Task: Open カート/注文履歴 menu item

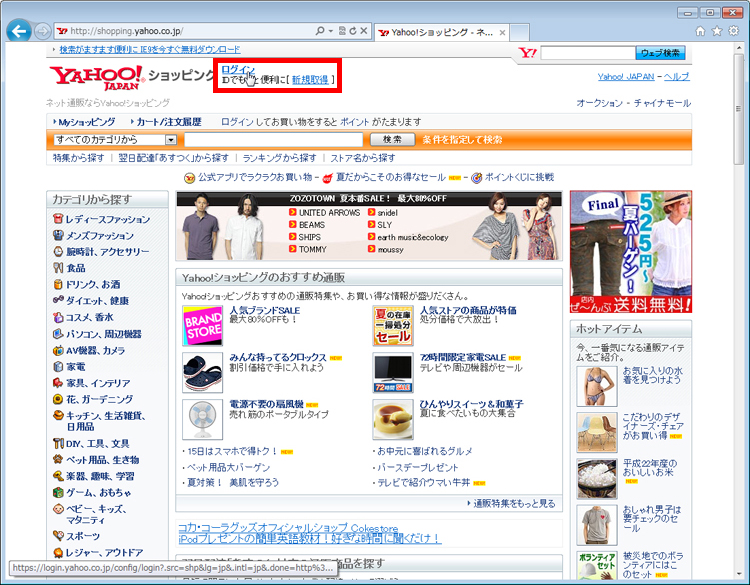Action: click(169, 122)
